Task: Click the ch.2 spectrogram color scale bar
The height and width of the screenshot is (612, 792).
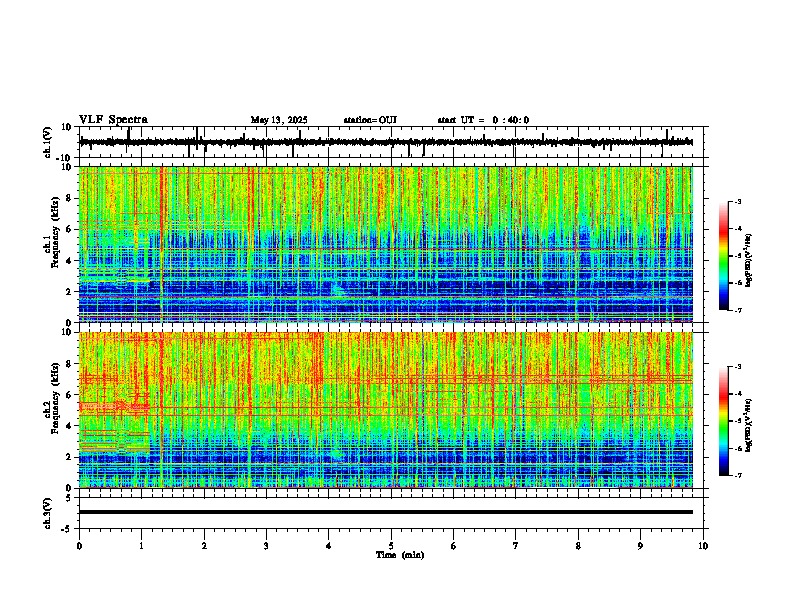Action: (723, 421)
